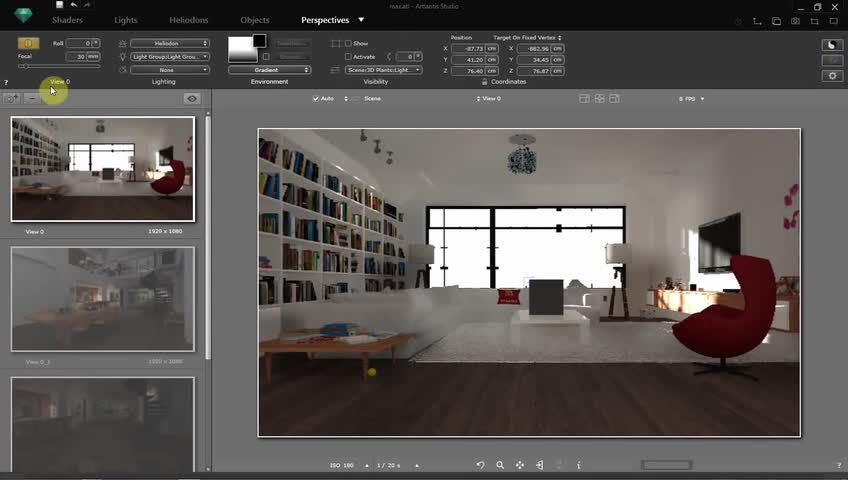The image size is (848, 480).
Task: Uncheck the Auto checkbox above viewport
Action: coord(316,98)
